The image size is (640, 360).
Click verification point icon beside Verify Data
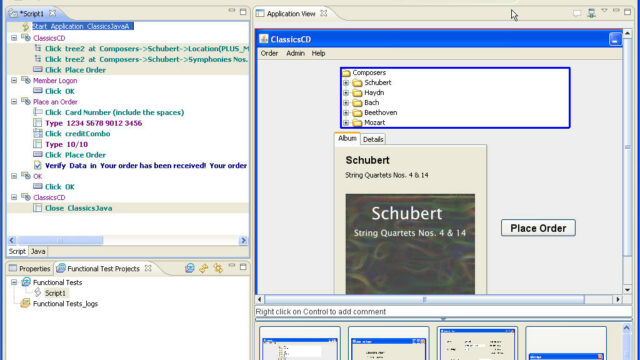tap(38, 165)
